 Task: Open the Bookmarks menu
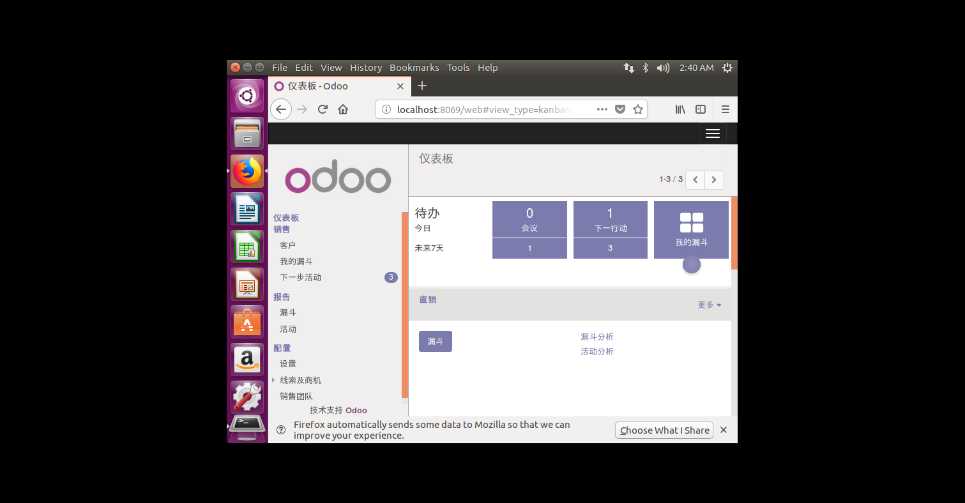414,68
